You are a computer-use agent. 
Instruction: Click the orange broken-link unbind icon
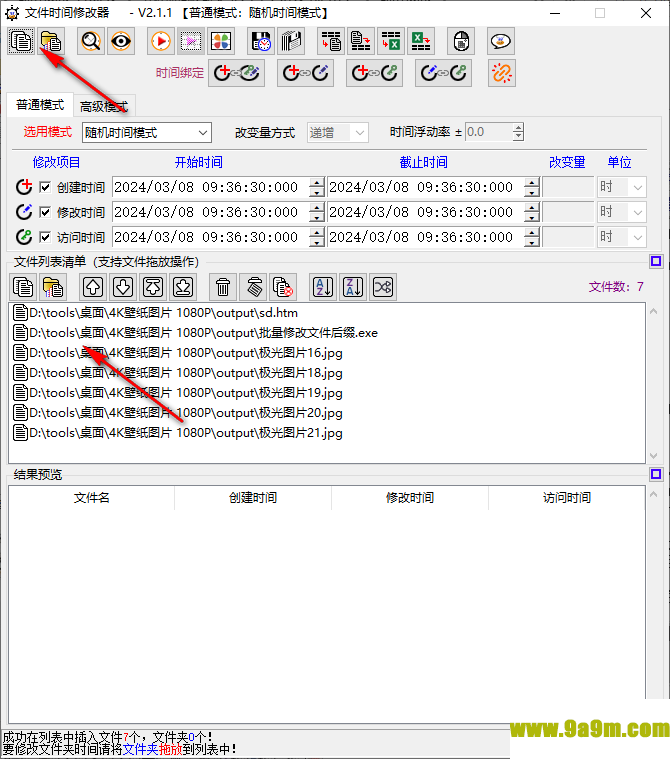(502, 73)
